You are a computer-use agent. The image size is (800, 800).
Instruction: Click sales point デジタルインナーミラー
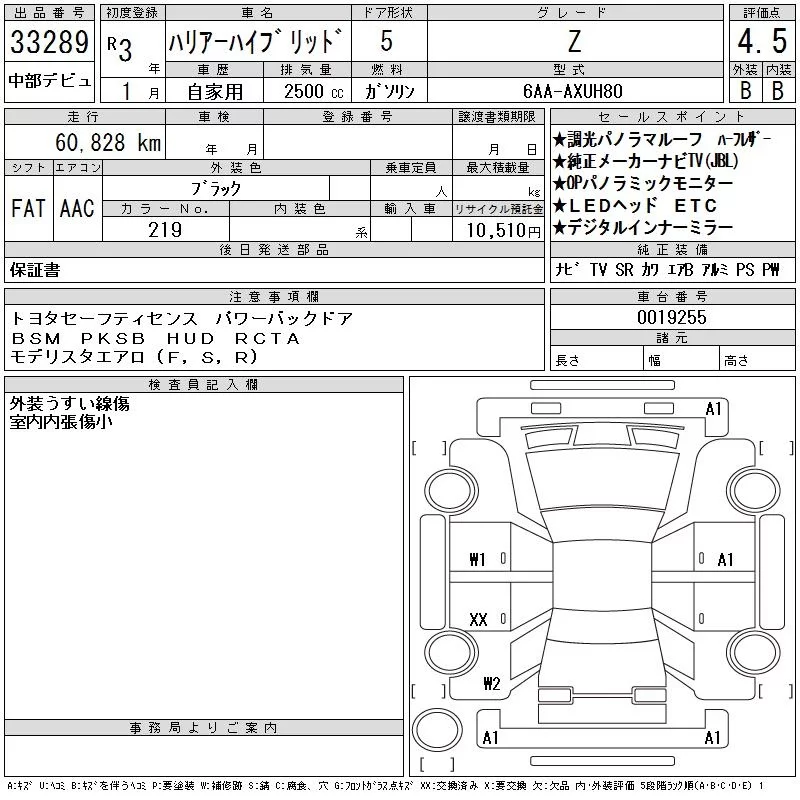(643, 227)
